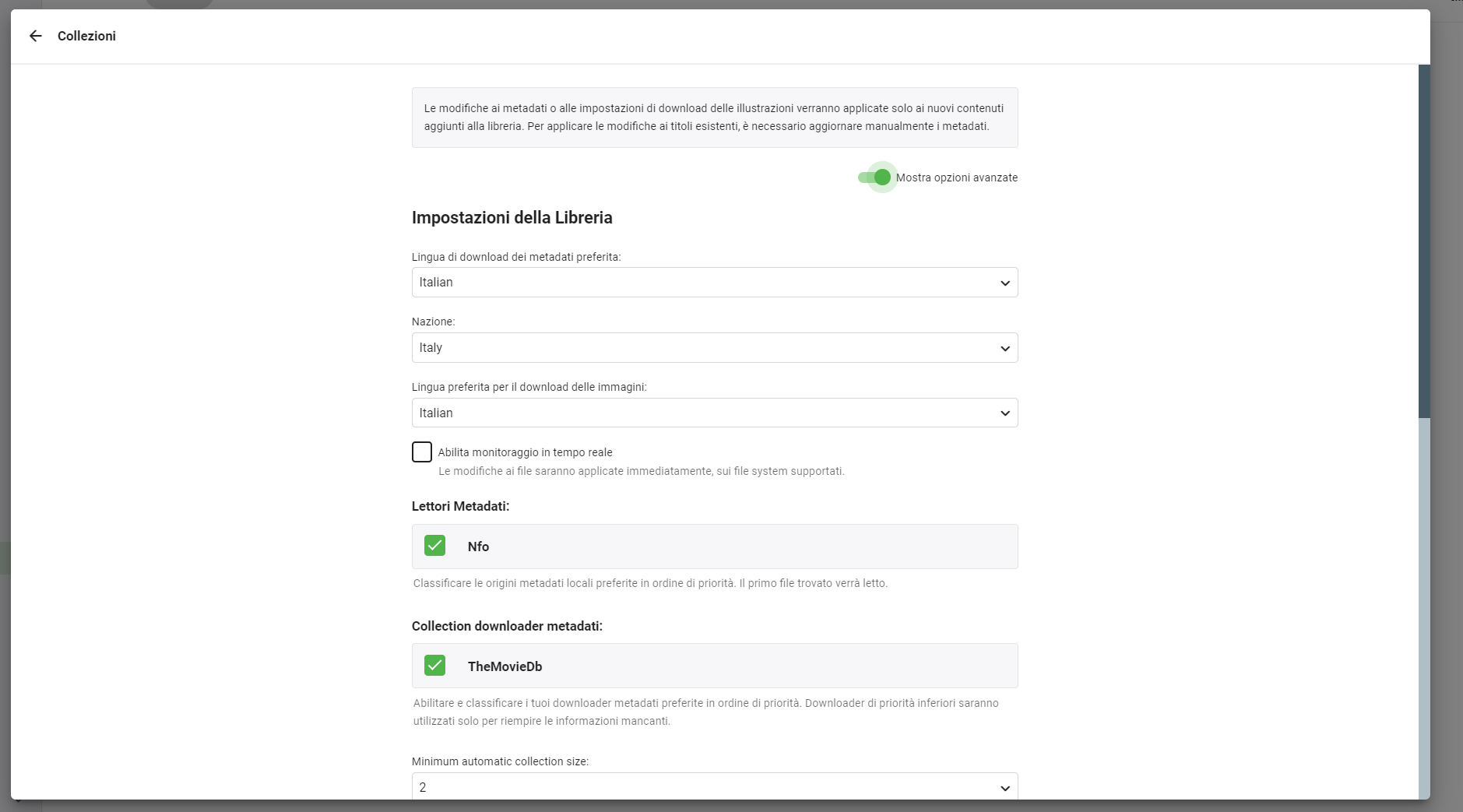Click the back arrow icon
The width and height of the screenshot is (1463, 812).
(x=35, y=36)
